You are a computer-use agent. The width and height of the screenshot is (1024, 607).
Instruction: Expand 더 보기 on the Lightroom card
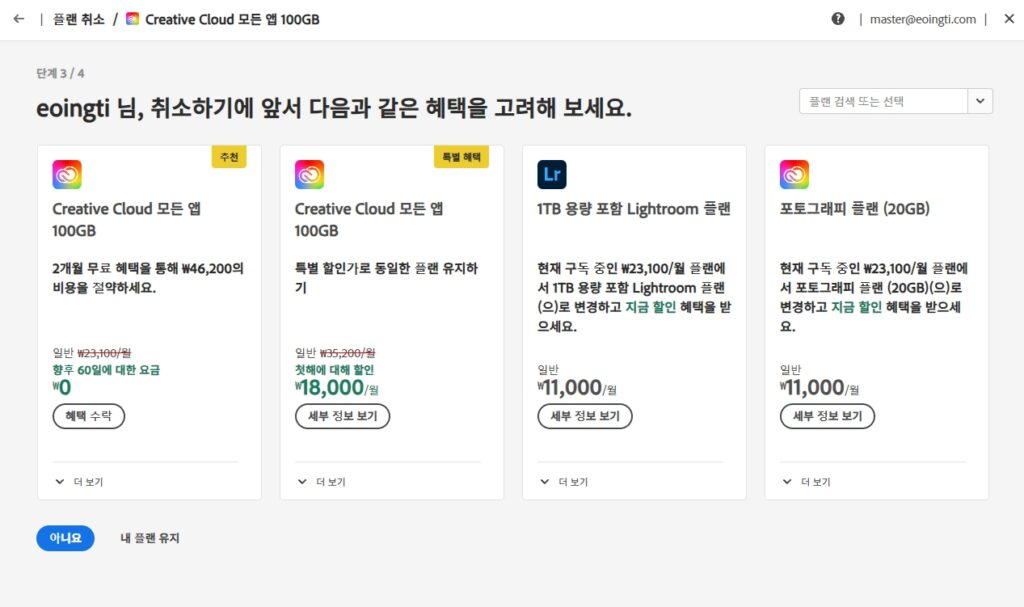point(564,482)
